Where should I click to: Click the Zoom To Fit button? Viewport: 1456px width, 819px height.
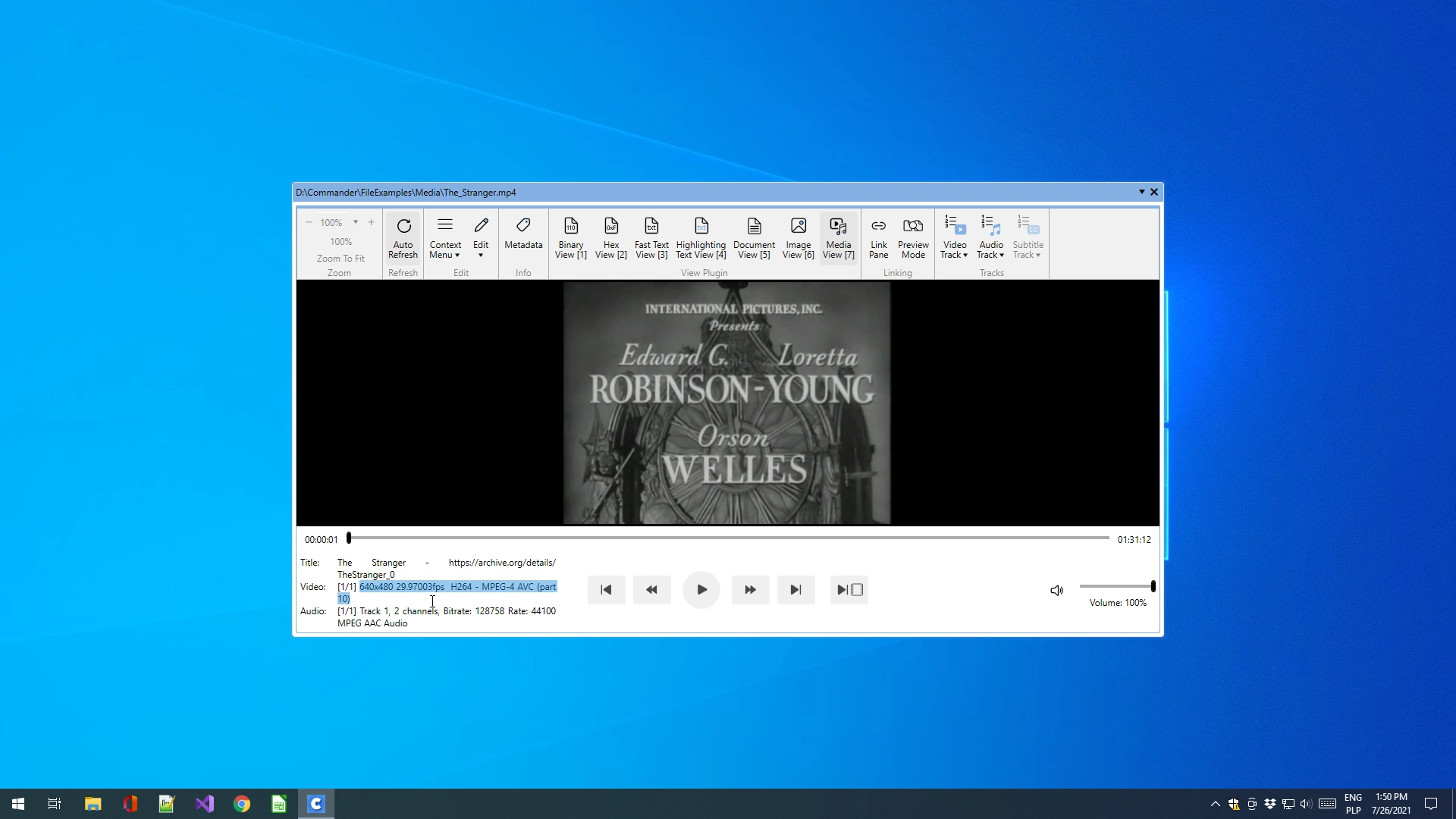coord(340,259)
